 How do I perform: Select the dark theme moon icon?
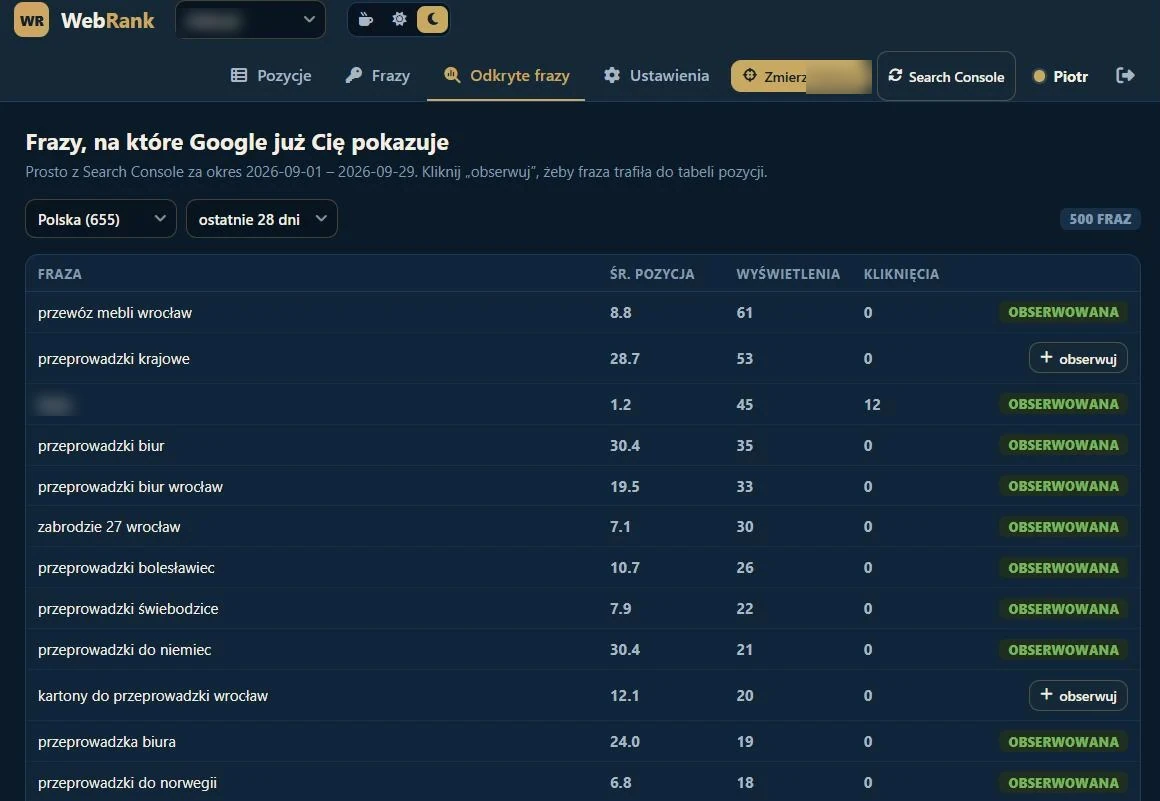point(433,19)
